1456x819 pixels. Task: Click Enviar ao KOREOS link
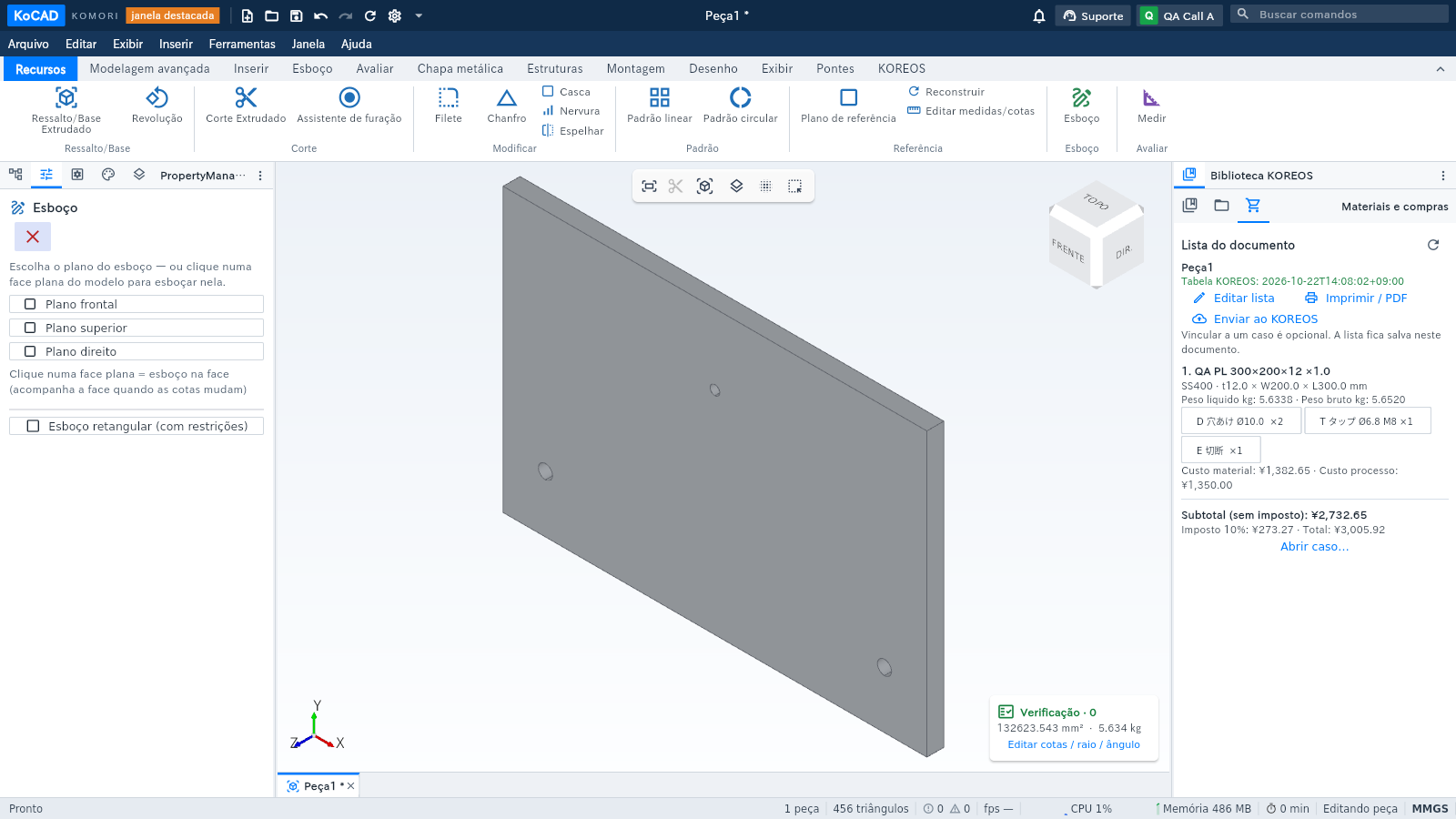[1255, 319]
